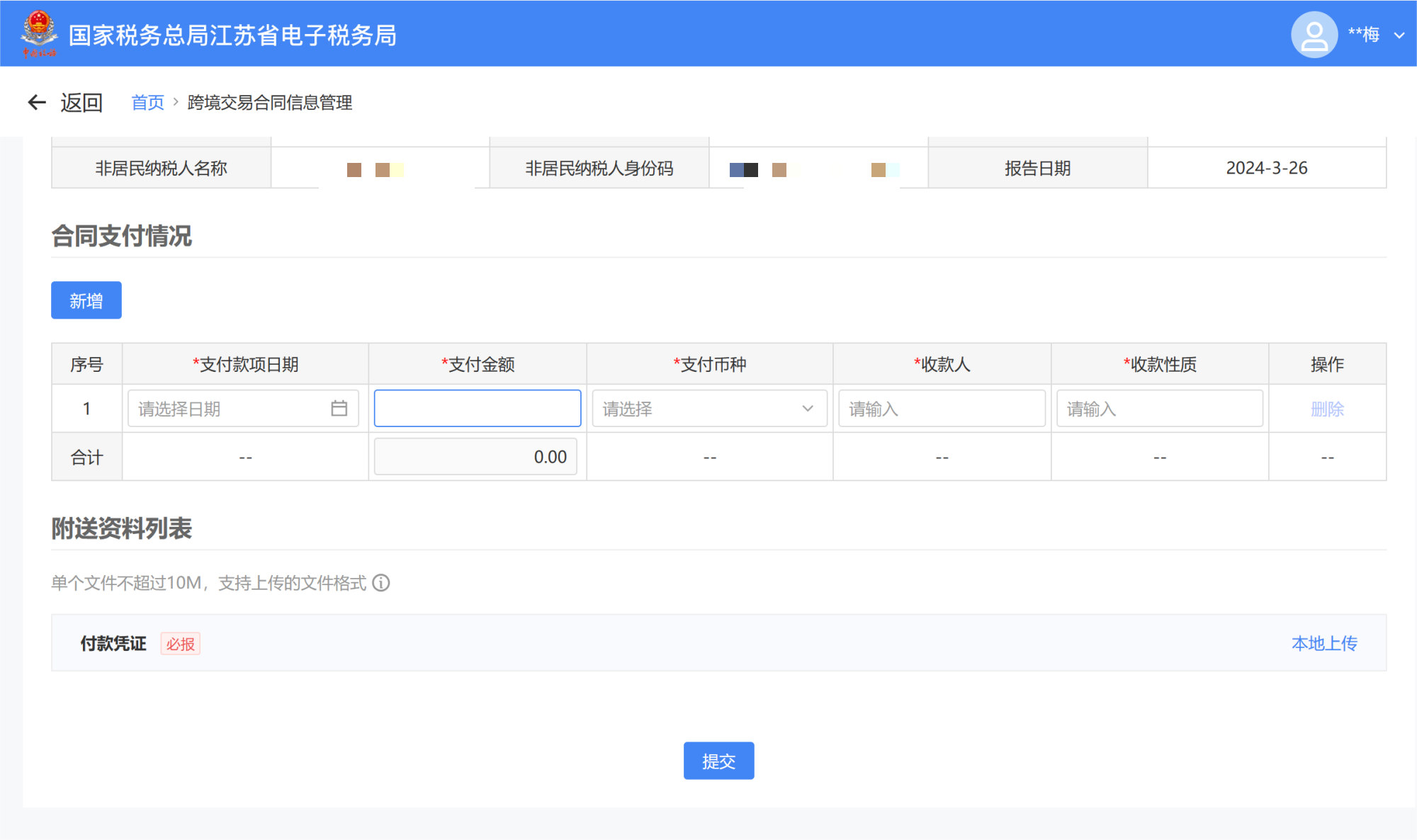Click 删除 delete link in row 1

(1327, 409)
